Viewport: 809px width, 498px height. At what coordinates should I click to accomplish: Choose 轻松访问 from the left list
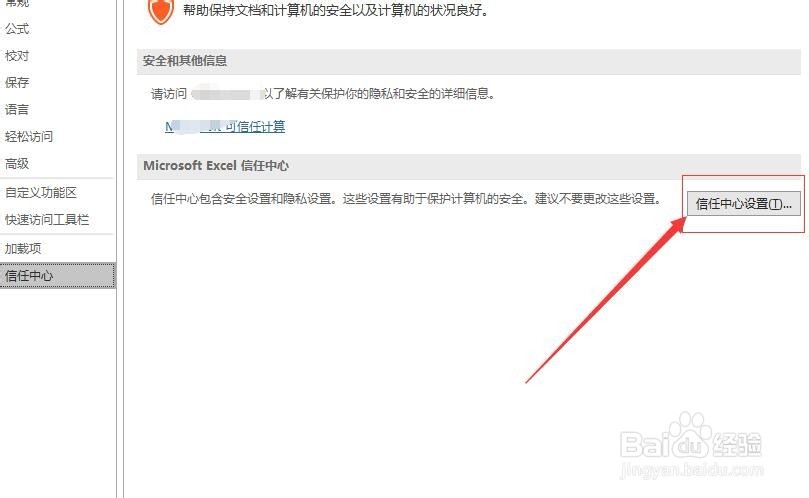[x=29, y=137]
